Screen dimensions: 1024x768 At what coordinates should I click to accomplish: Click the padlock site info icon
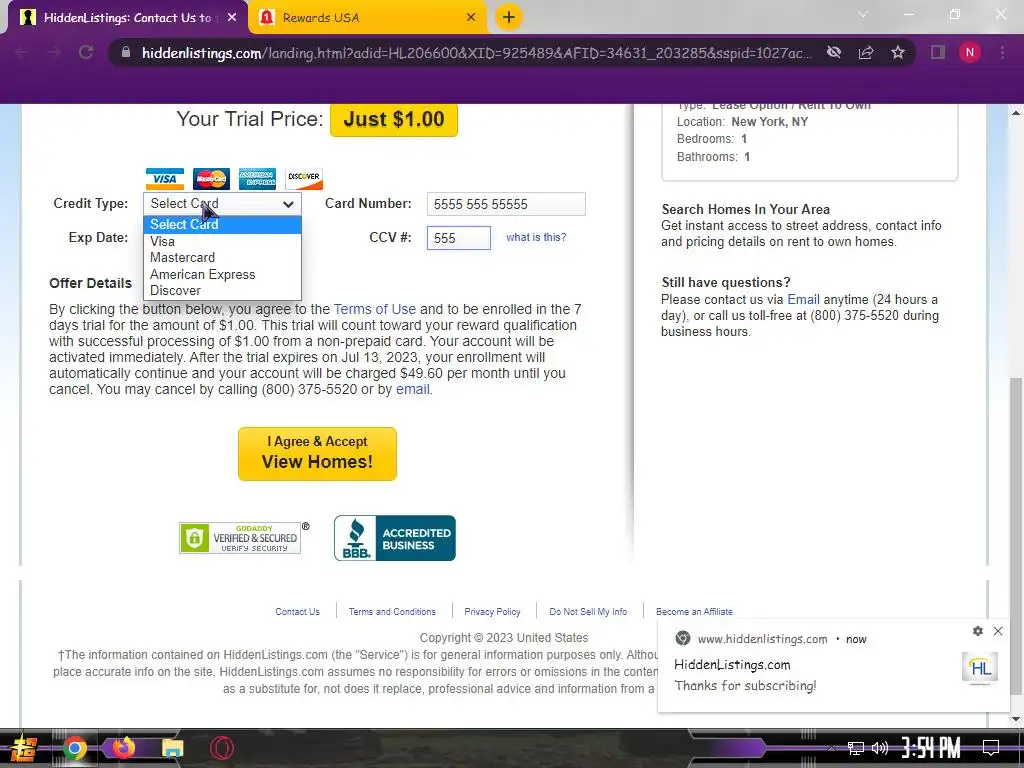tap(126, 52)
